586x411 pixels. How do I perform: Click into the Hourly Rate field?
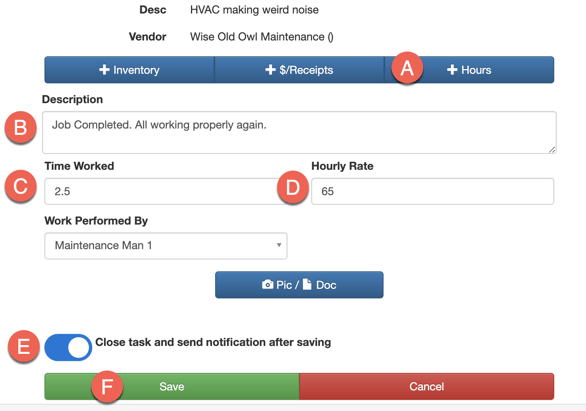pos(433,191)
